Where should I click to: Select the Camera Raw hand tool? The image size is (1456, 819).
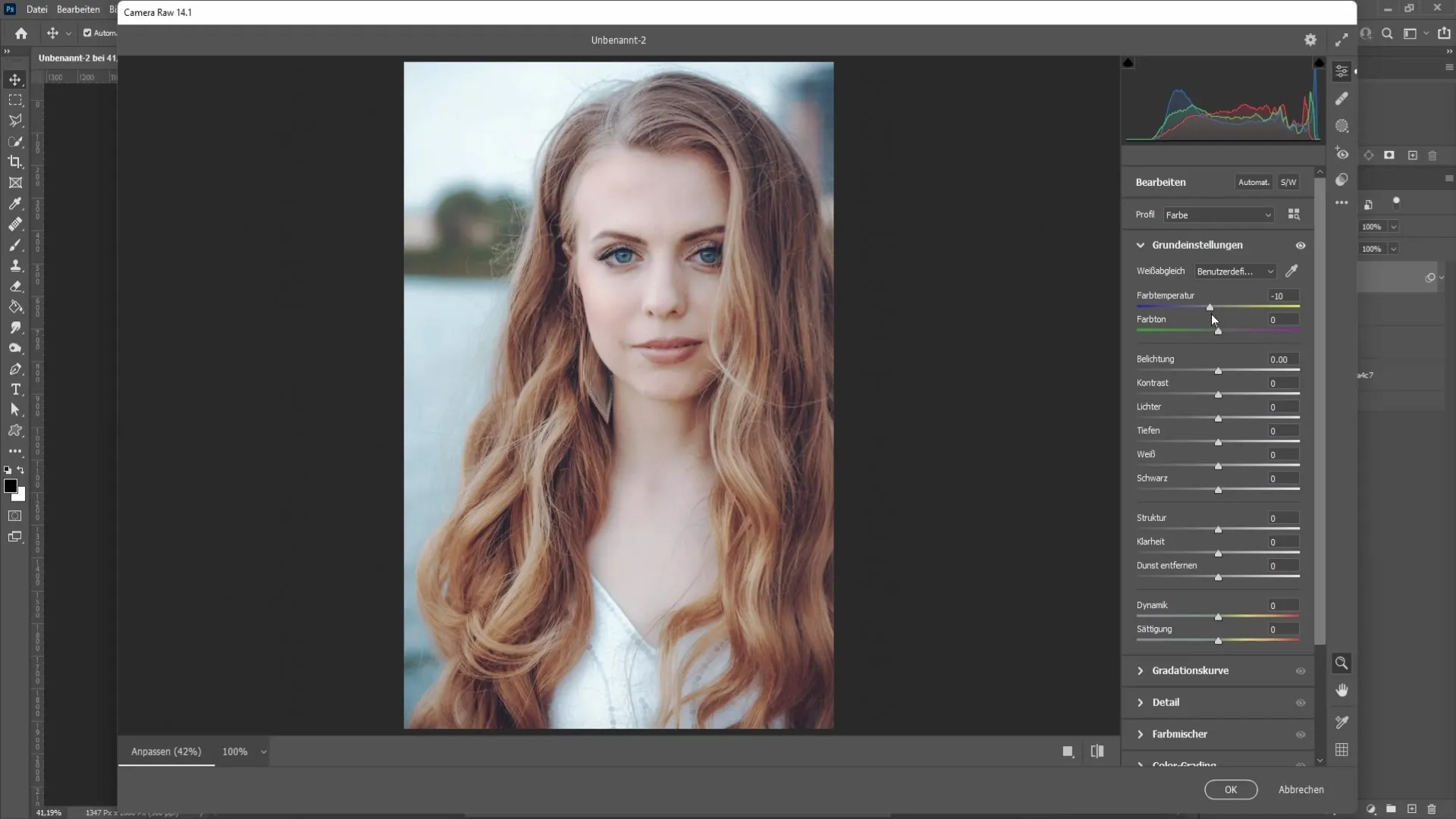1341,691
